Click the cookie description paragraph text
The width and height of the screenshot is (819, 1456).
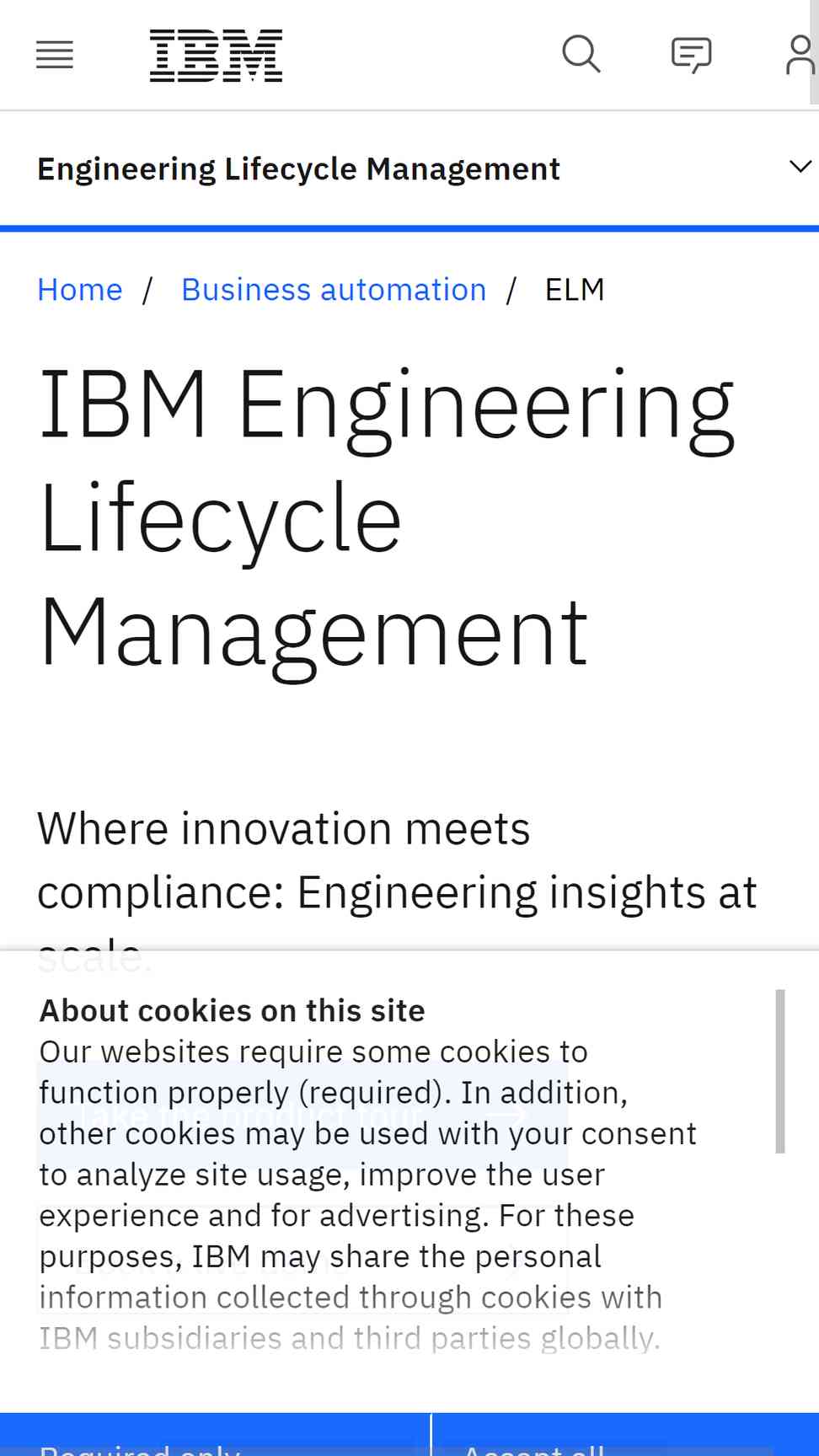(x=367, y=1195)
